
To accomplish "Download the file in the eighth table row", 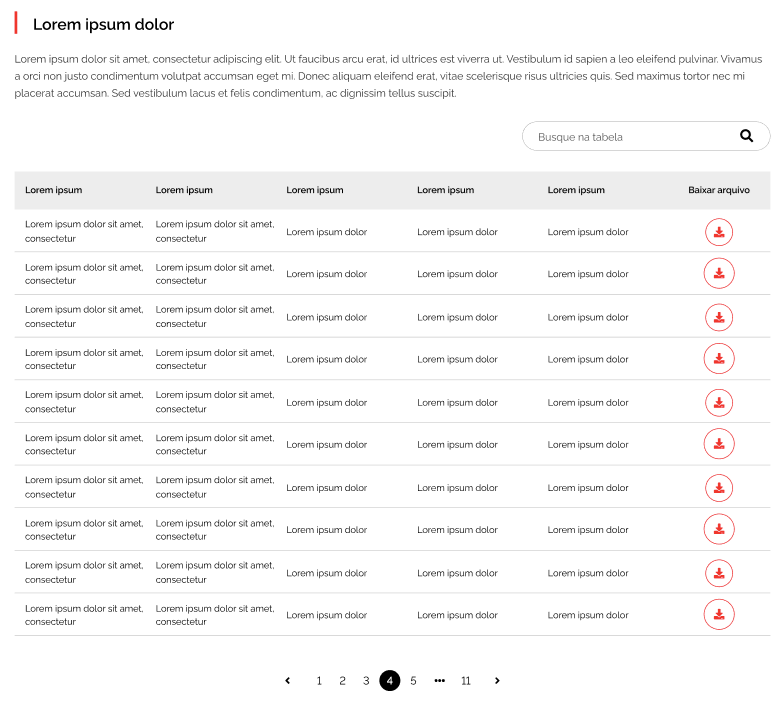I will (719, 530).
